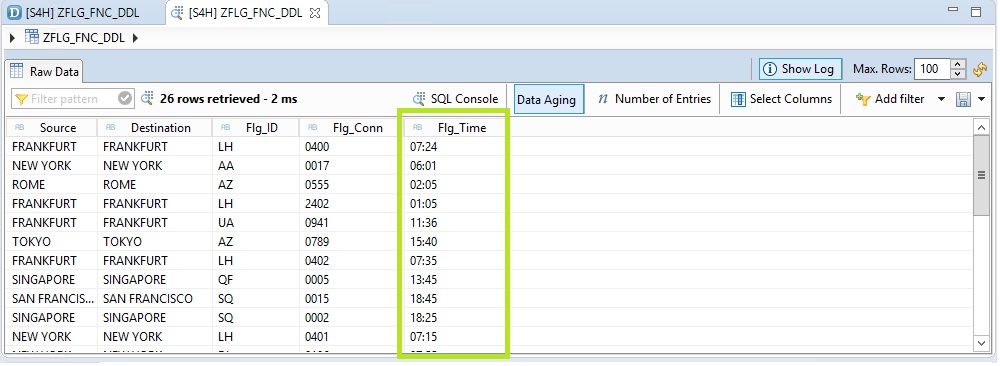Toggle the Show Log button
This screenshot has width=1000, height=366.
click(x=800, y=69)
